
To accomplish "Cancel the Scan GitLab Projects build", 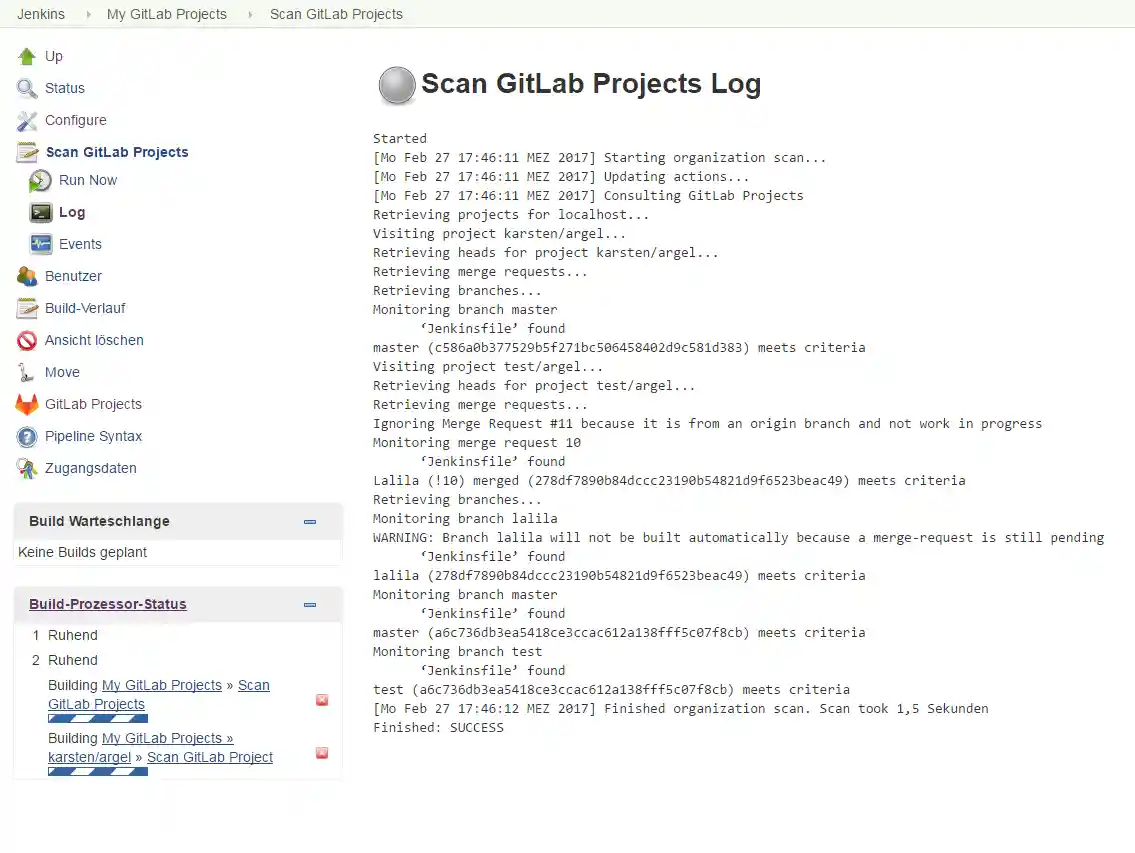I will tap(322, 700).
